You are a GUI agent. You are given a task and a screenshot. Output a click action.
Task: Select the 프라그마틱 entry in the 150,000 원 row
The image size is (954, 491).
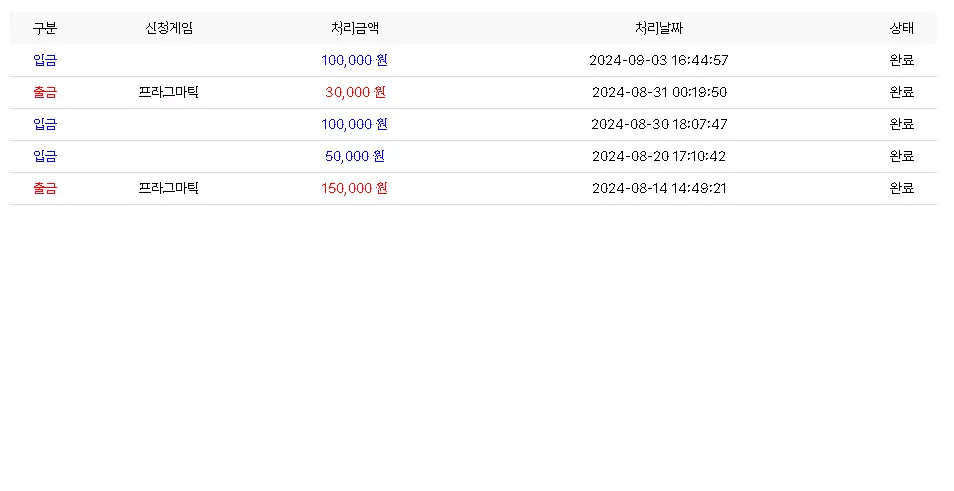[x=169, y=188]
